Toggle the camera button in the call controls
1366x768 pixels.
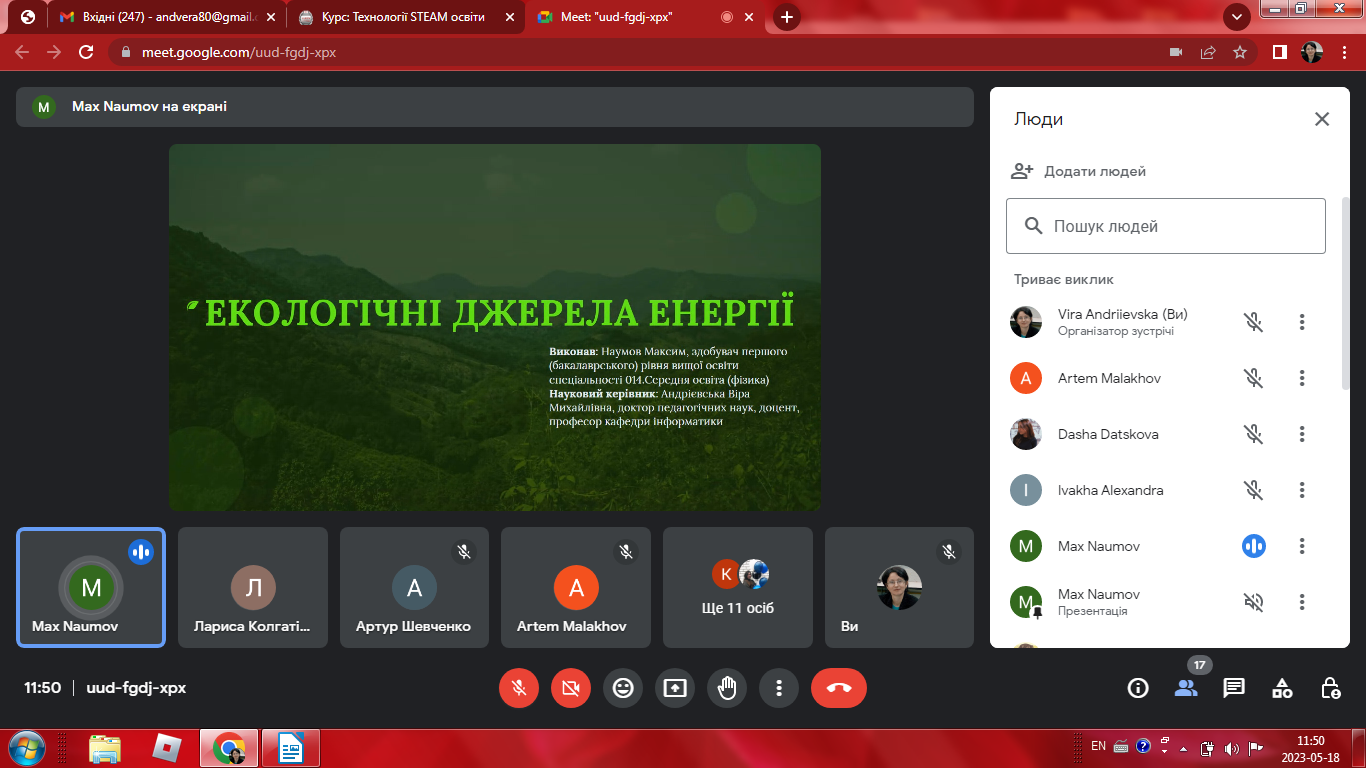point(571,688)
